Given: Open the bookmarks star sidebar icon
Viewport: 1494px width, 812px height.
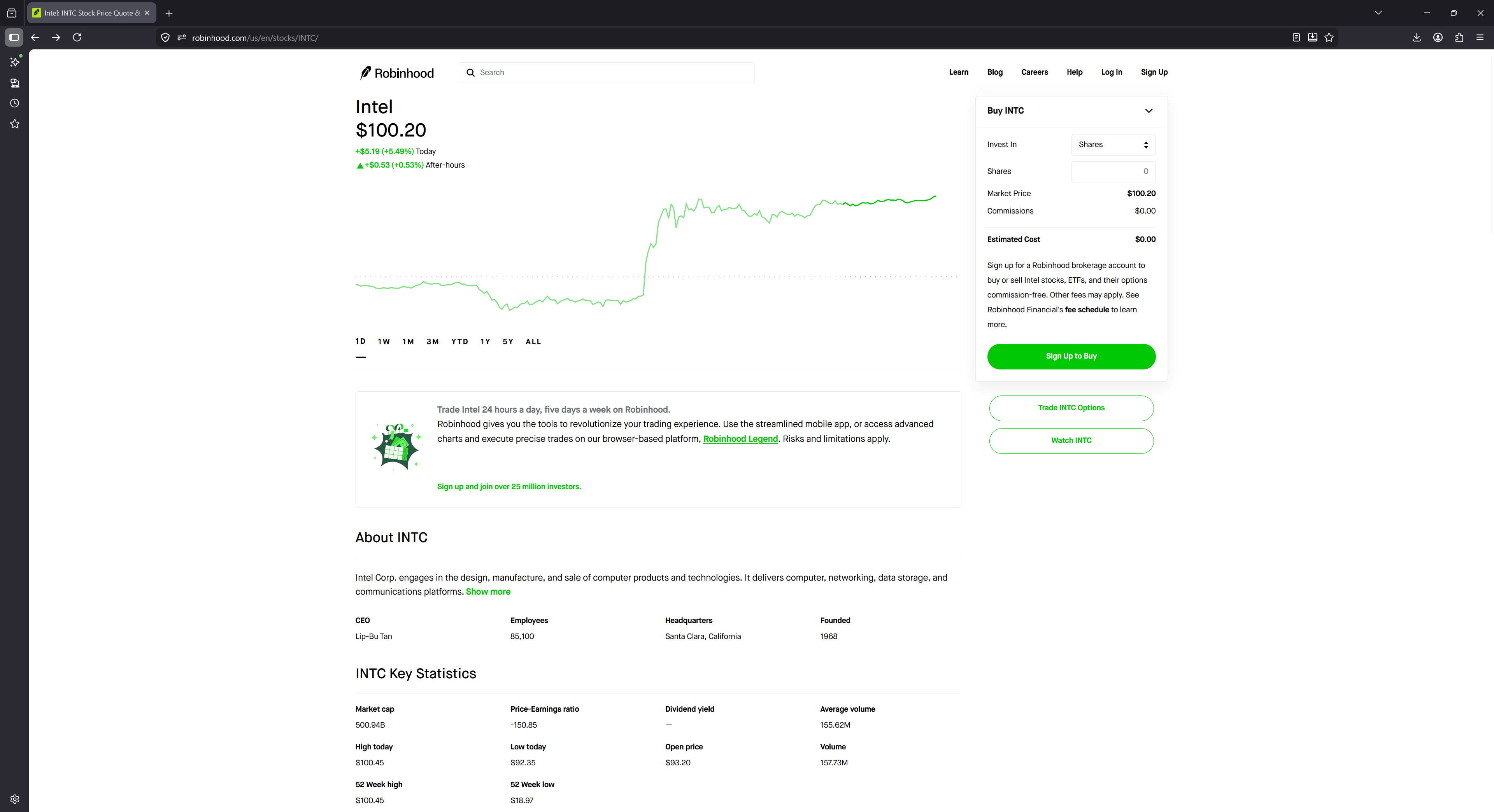Looking at the screenshot, I should point(14,124).
